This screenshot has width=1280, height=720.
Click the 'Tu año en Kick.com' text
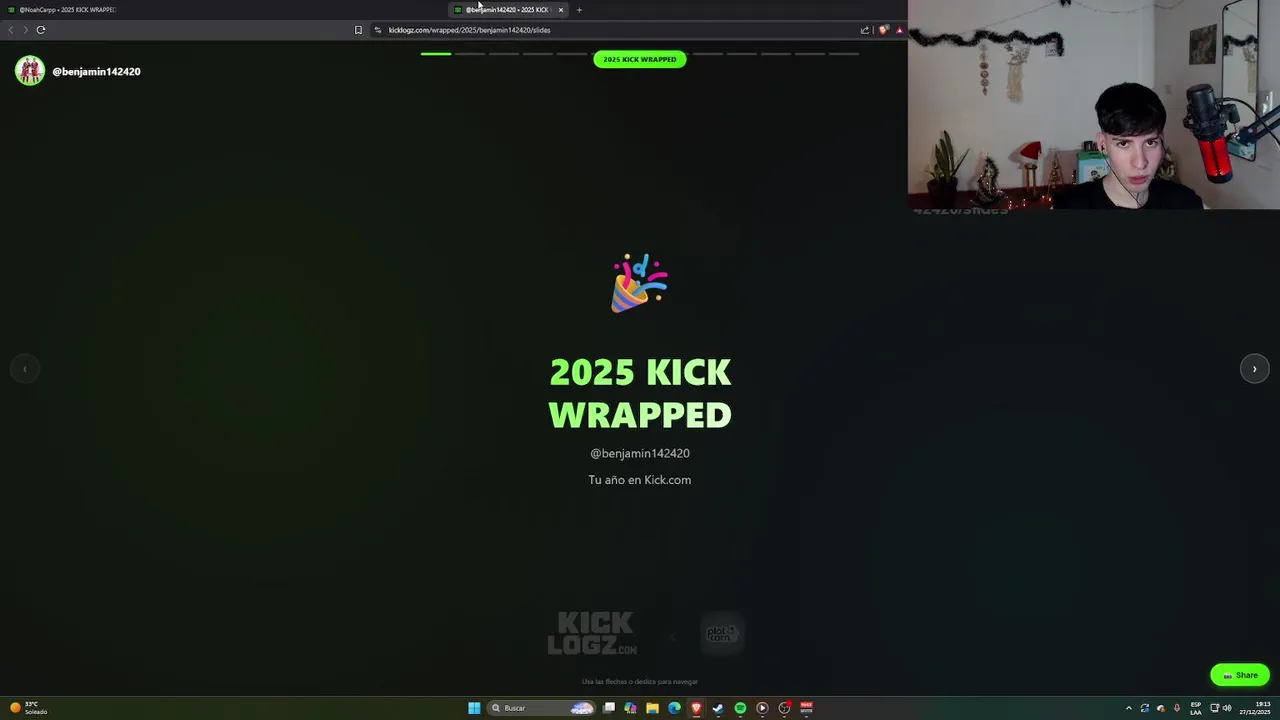(x=640, y=480)
